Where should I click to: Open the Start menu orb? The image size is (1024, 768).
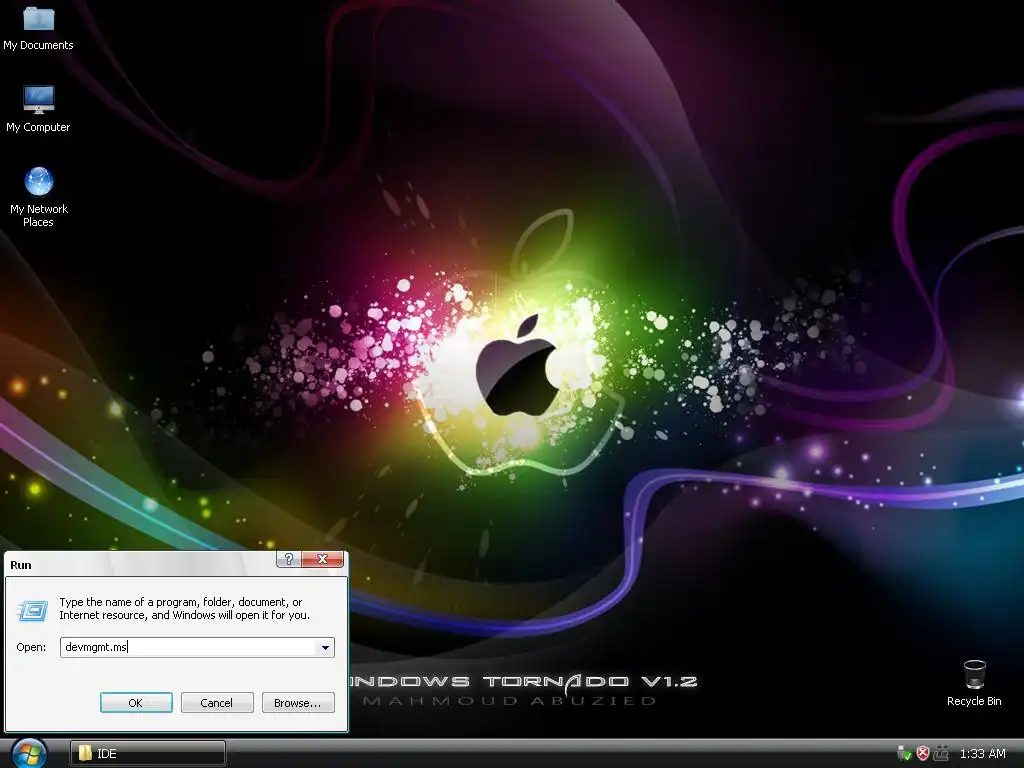[x=29, y=753]
